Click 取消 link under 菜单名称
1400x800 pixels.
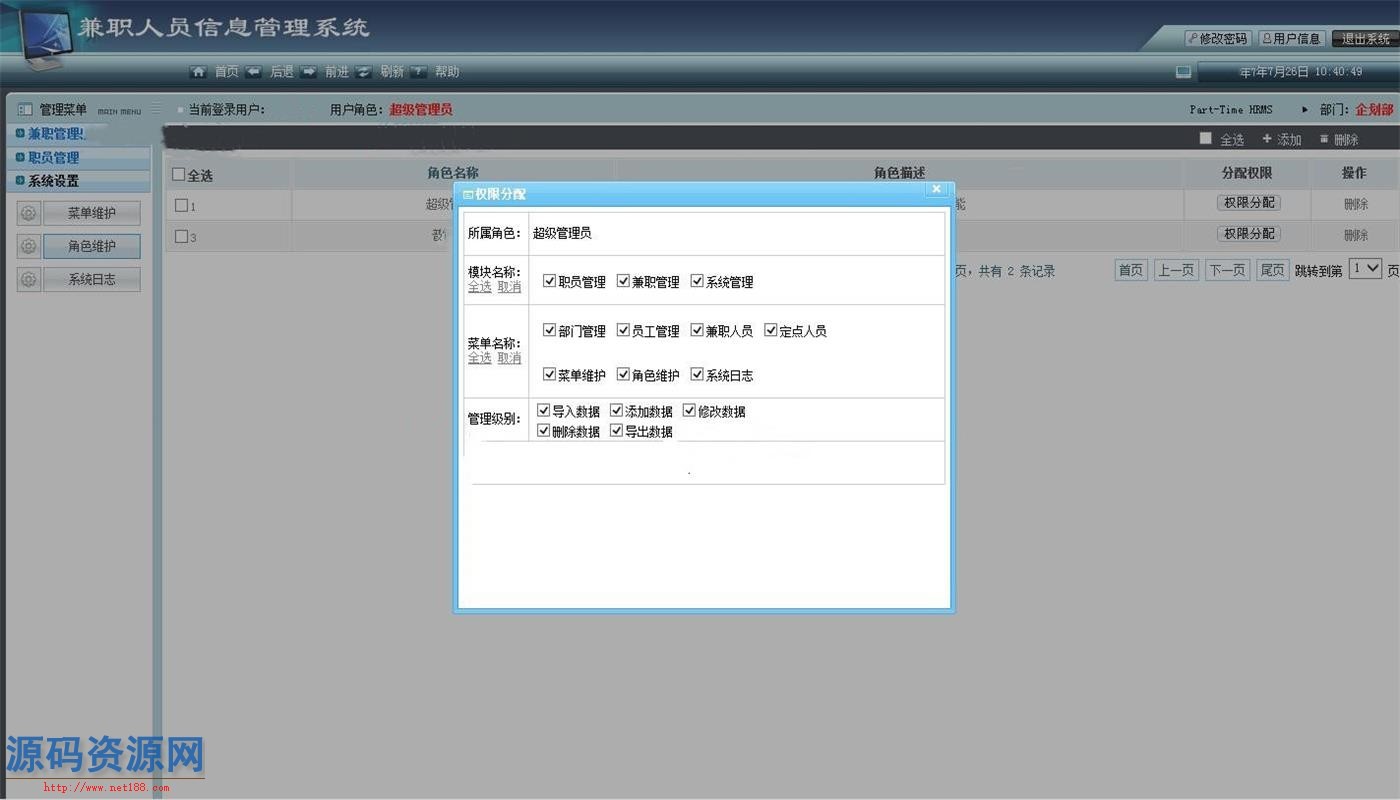[x=509, y=358]
